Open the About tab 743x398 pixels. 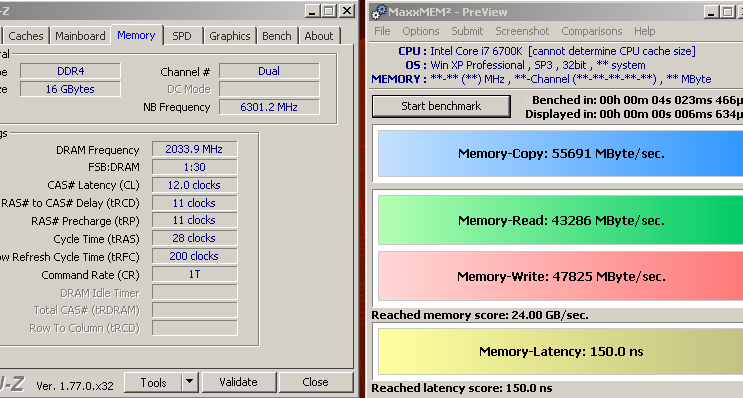pyautogui.click(x=319, y=36)
